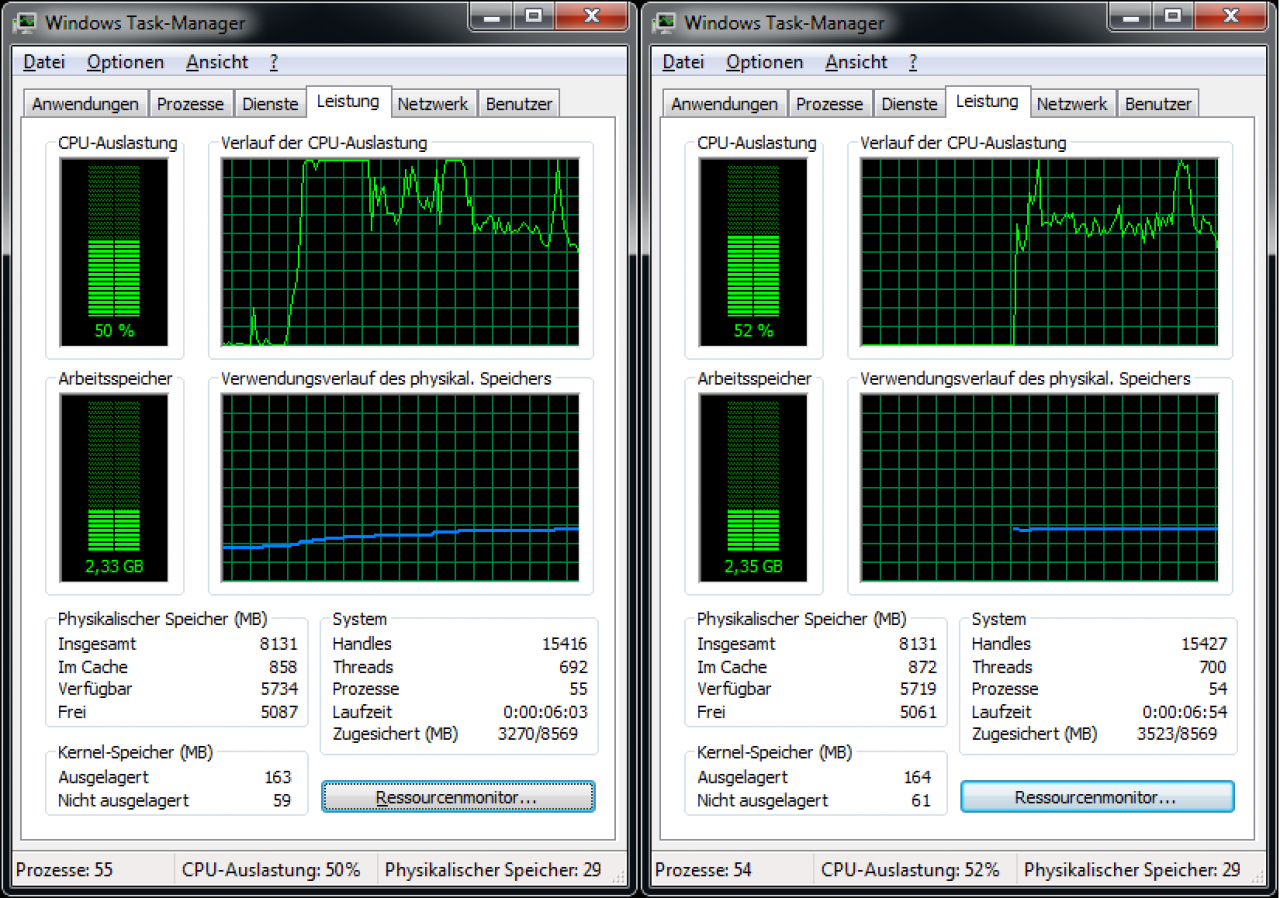Click Frei value 5061
The height and width of the screenshot is (898, 1280).
point(918,712)
